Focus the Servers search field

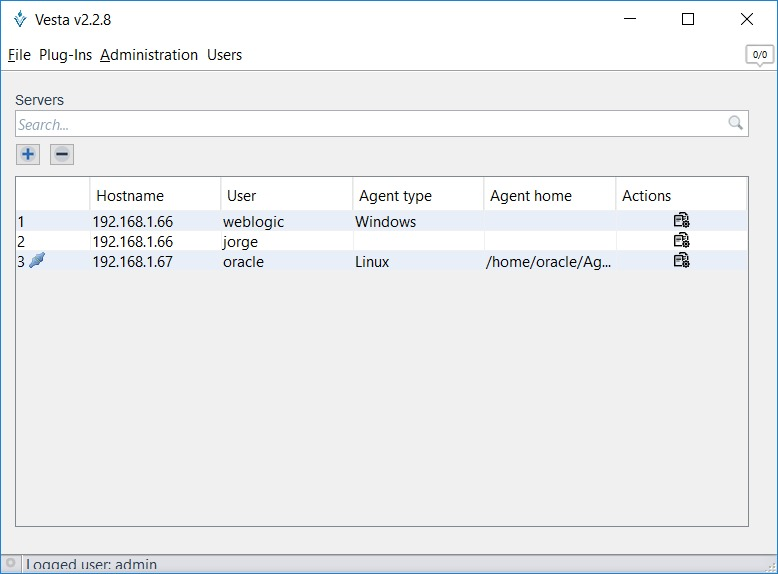(370, 124)
